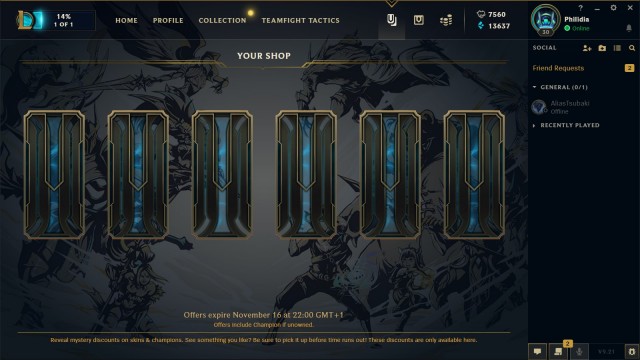Click the Philidia profile avatar
Image resolution: width=640 pixels, height=360 pixels.
[546, 19]
